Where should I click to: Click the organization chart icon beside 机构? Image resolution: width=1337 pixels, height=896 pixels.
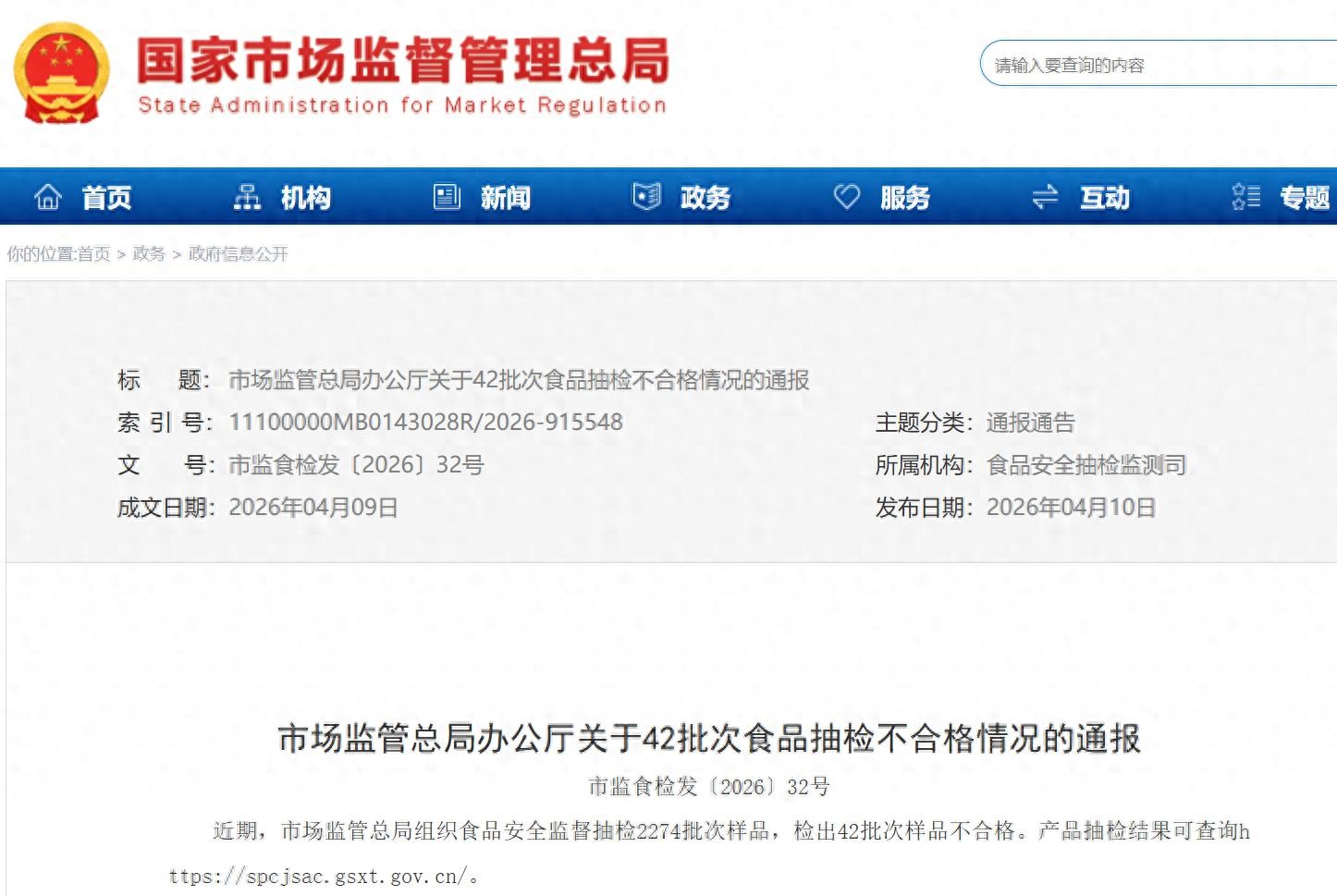[247, 197]
